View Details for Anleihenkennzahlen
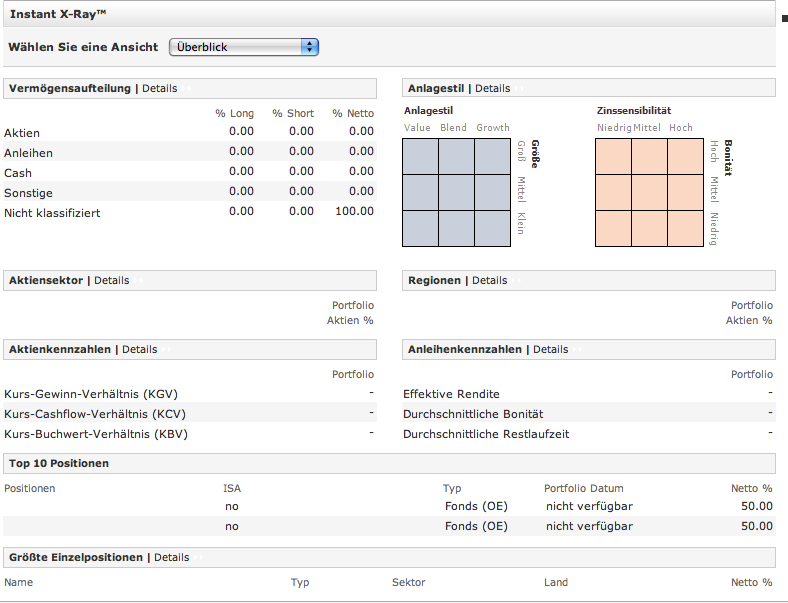The width and height of the screenshot is (788, 603). pyautogui.click(x=550, y=349)
